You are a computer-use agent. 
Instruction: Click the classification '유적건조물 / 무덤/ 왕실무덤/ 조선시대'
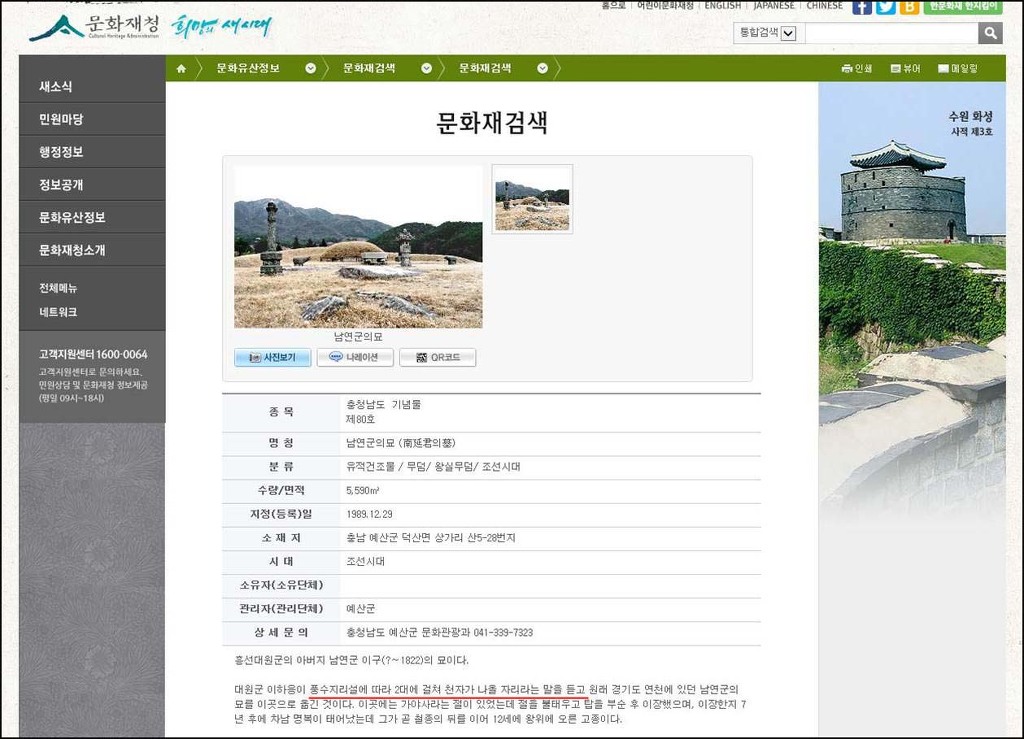433,467
